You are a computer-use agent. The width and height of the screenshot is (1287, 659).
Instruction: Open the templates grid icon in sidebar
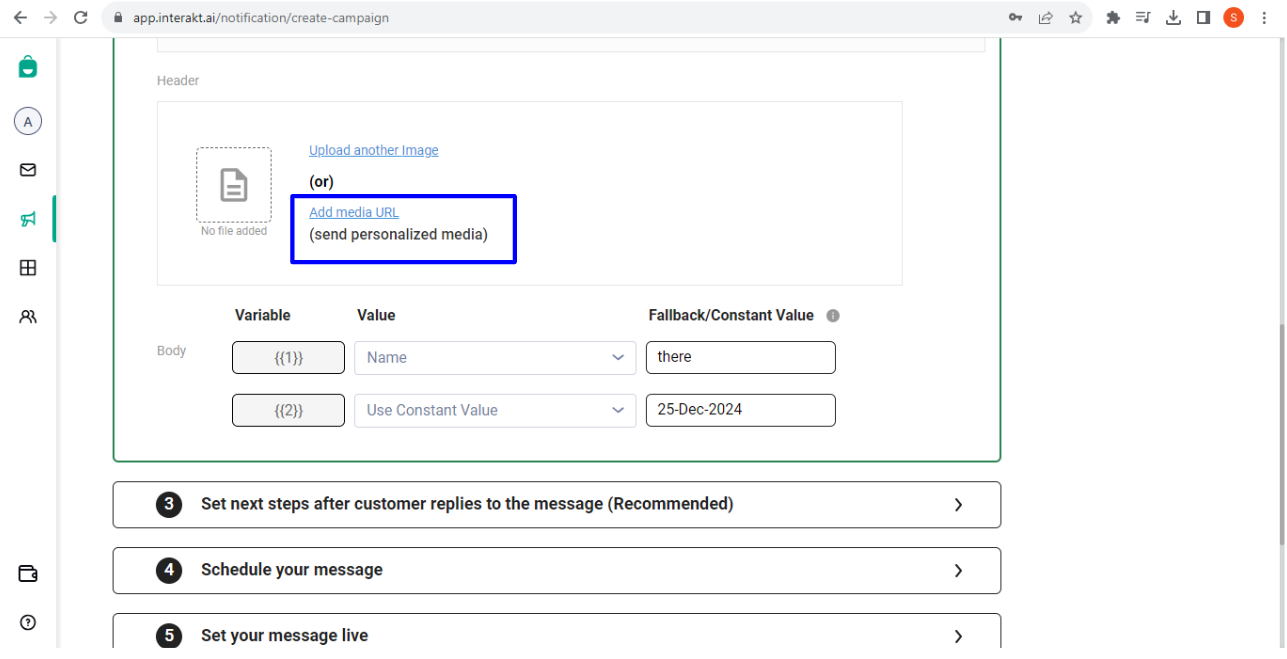pyautogui.click(x=28, y=268)
